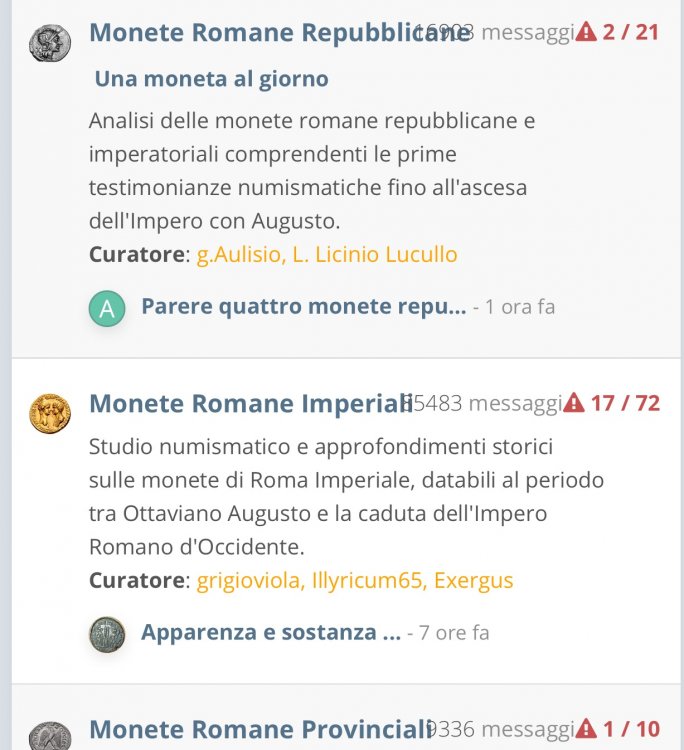Open the Illyricum65 curator profile
This screenshot has height=750, width=684.
(x=367, y=581)
